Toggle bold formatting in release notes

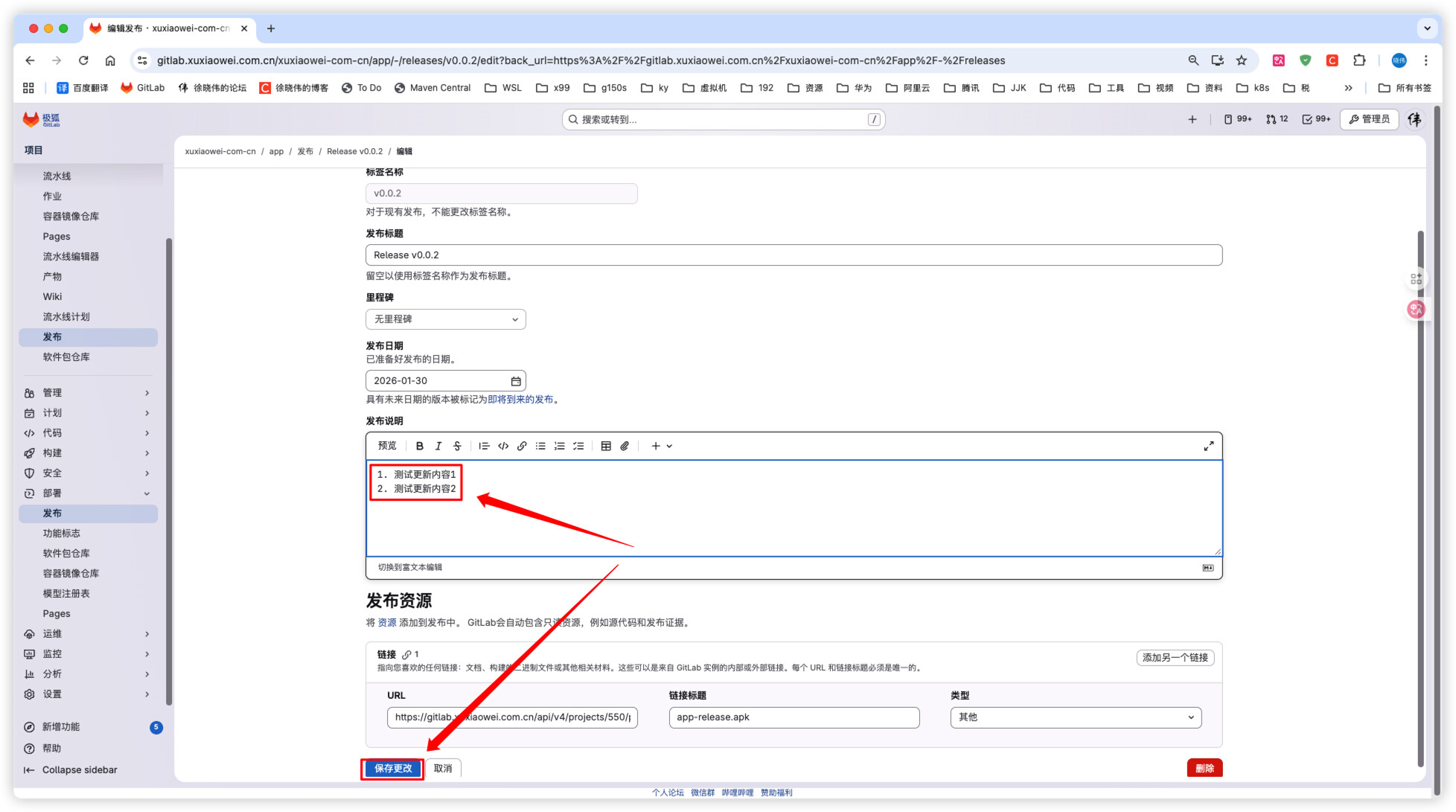click(x=419, y=446)
